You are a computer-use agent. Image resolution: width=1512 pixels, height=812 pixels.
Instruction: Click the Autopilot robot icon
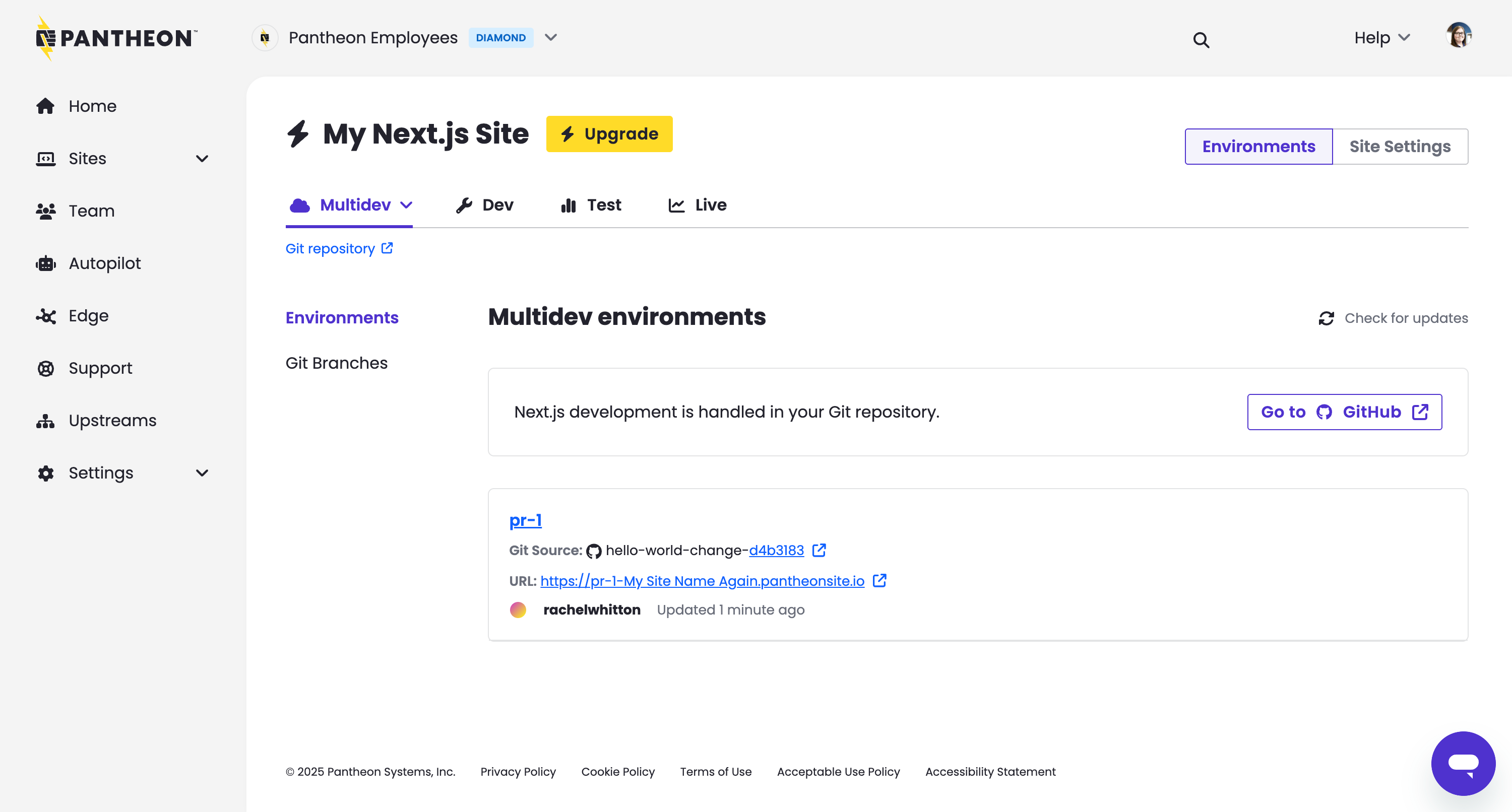45,263
